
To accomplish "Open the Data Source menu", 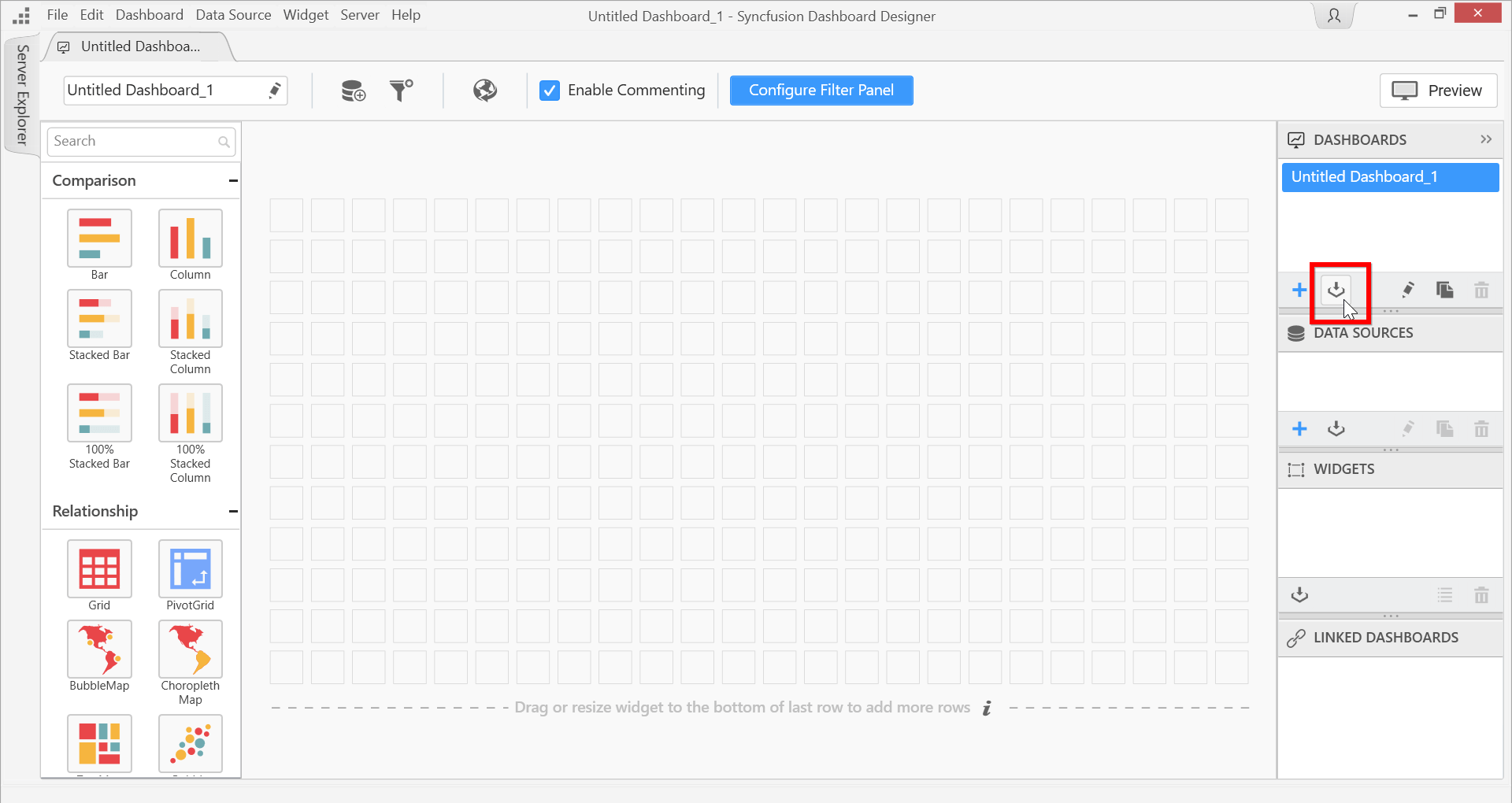I will [x=233, y=15].
